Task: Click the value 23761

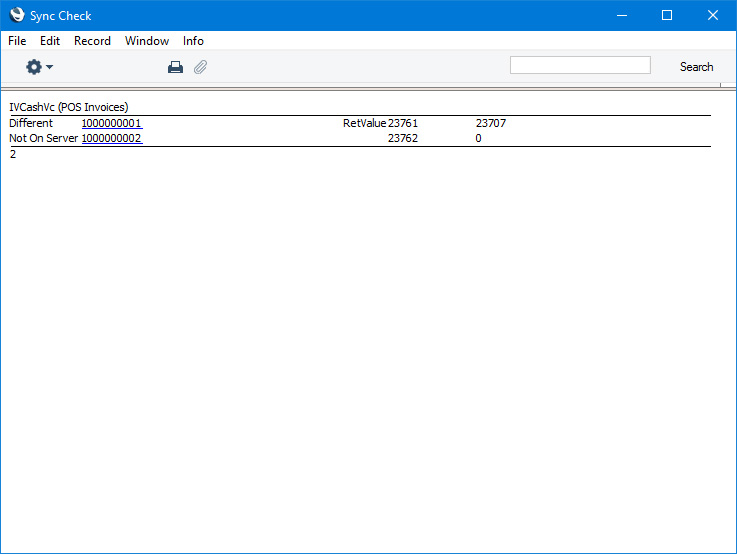Action: pos(403,123)
